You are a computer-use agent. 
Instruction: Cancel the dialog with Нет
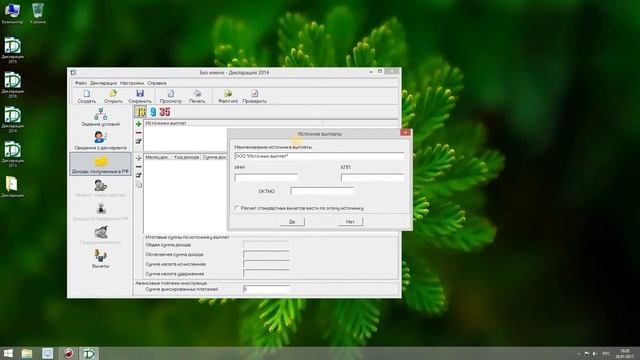350,222
